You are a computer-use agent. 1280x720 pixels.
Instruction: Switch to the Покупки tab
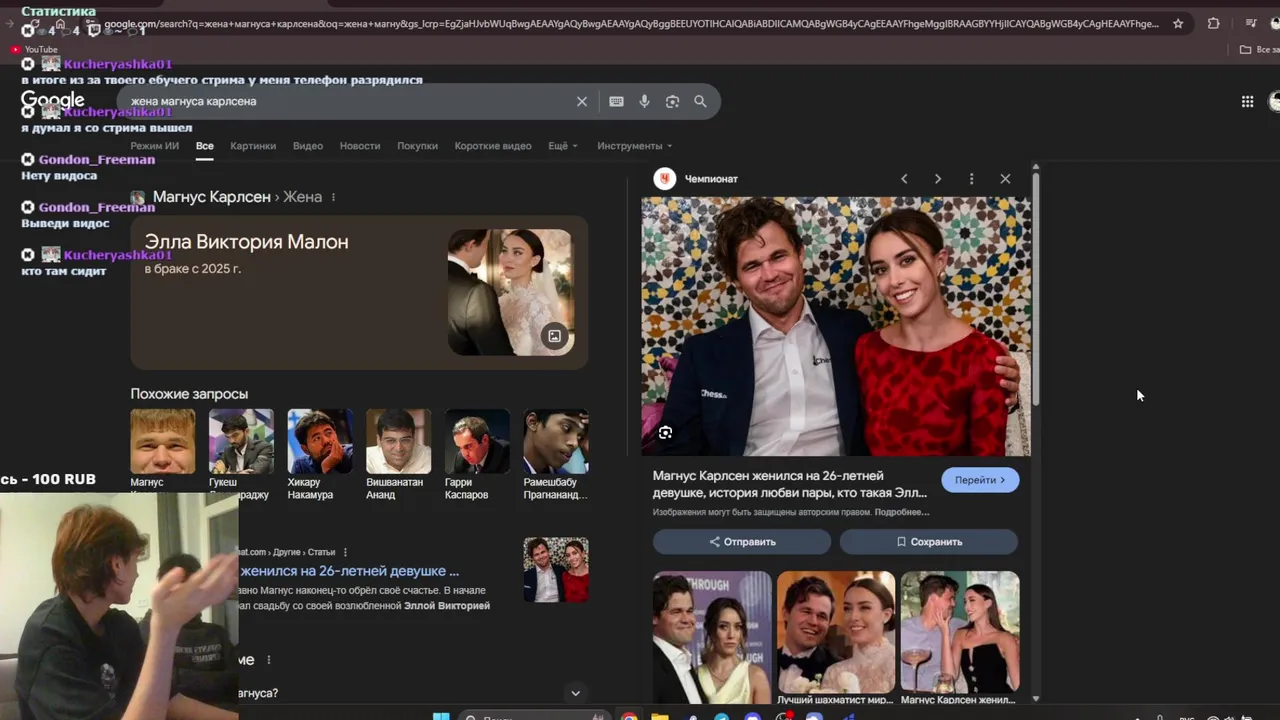(417, 146)
